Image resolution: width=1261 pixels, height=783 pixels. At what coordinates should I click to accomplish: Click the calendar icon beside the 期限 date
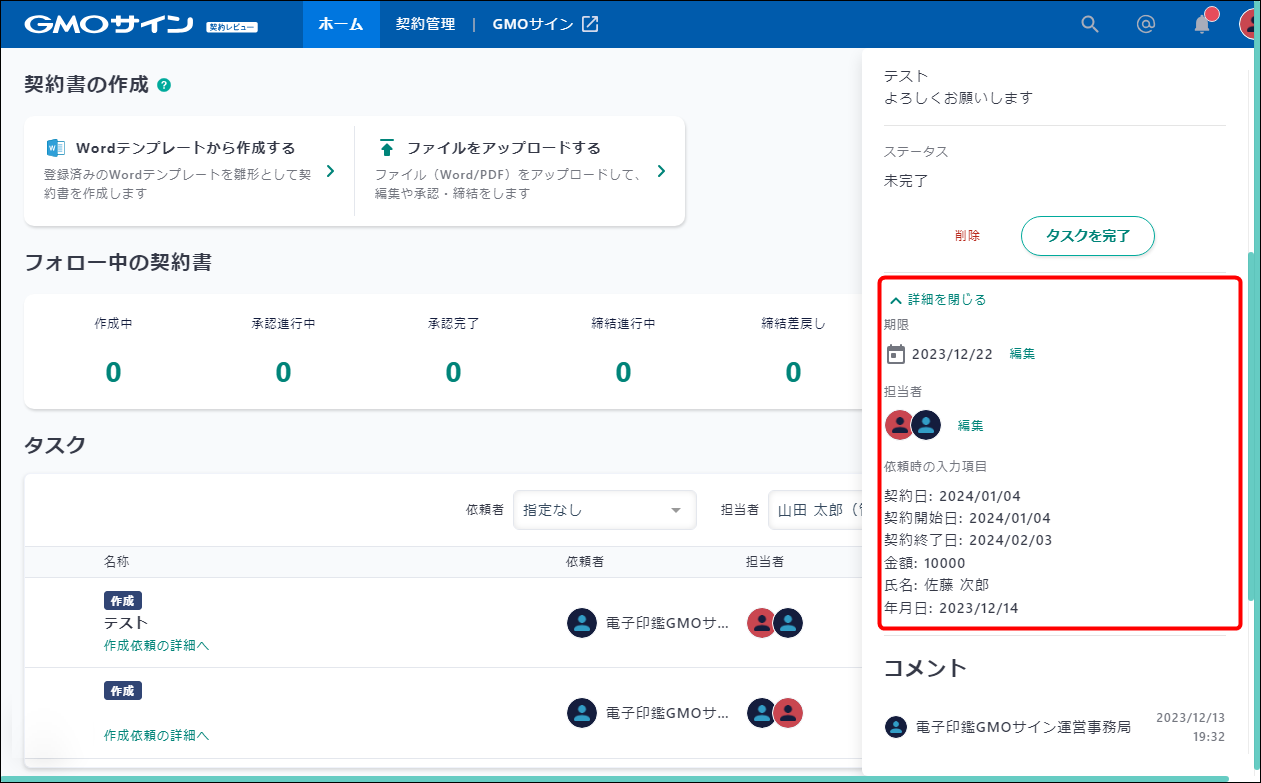[x=897, y=352]
